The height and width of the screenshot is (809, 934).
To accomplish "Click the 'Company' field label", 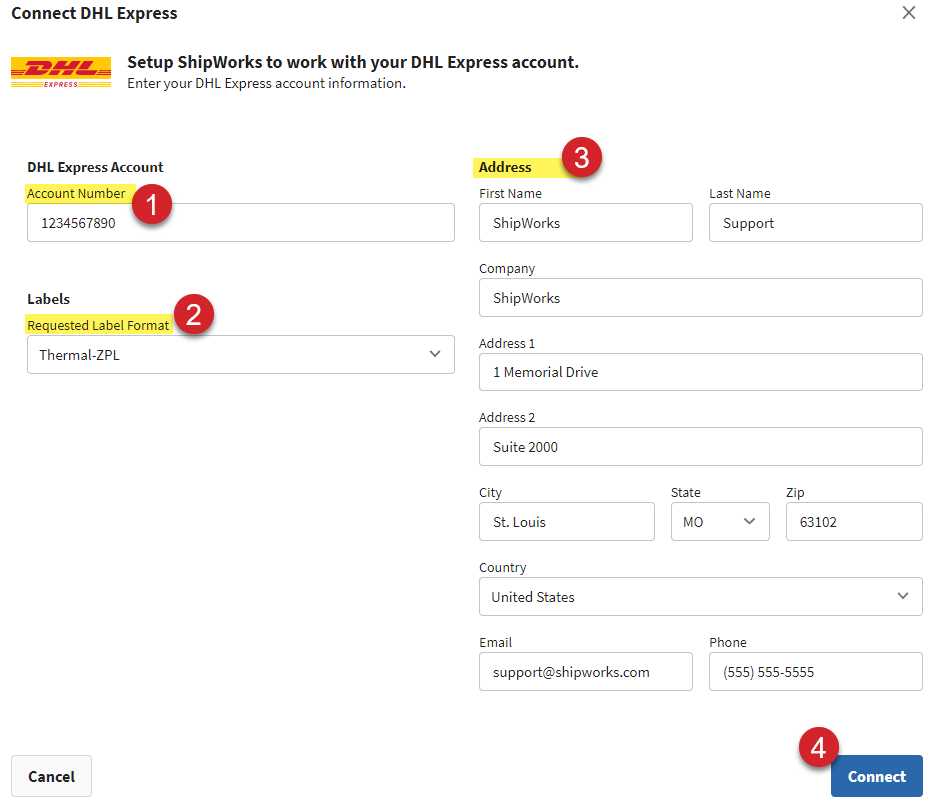I will coord(507,269).
